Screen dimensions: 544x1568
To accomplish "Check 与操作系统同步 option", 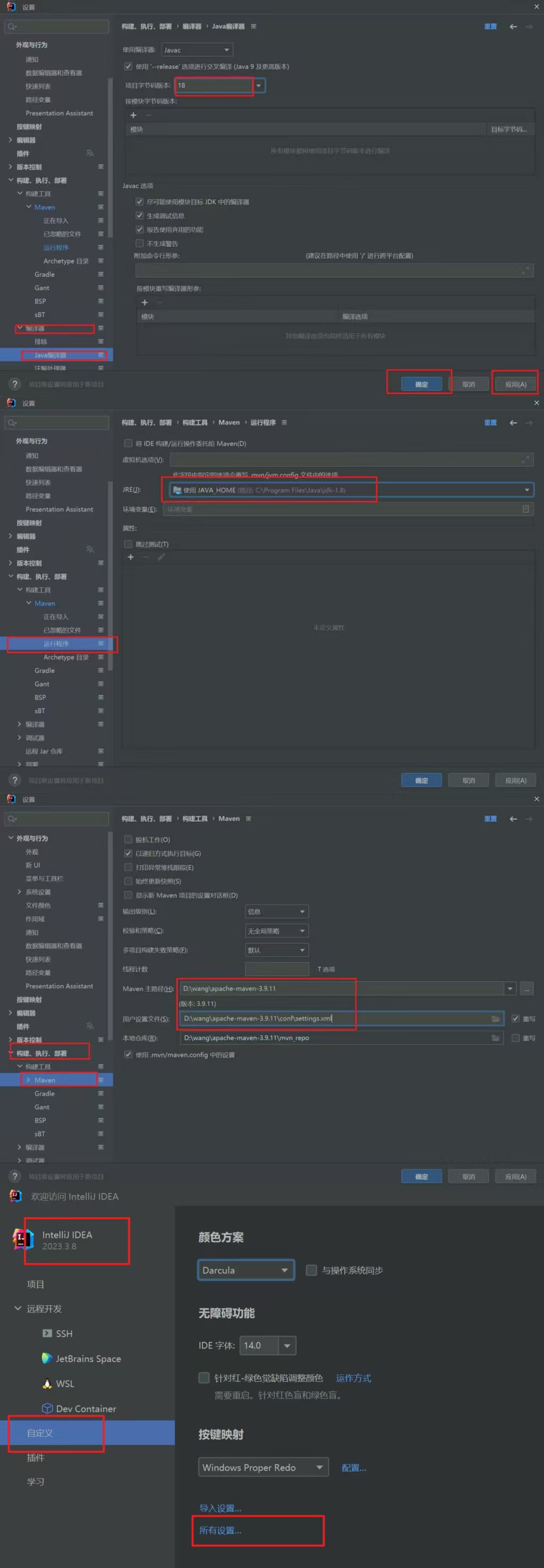I will [x=311, y=1270].
